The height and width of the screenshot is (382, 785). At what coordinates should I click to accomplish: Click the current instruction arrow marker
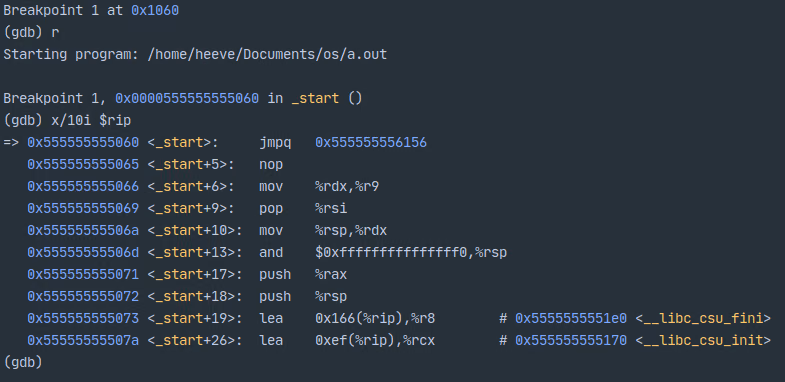(x=11, y=143)
